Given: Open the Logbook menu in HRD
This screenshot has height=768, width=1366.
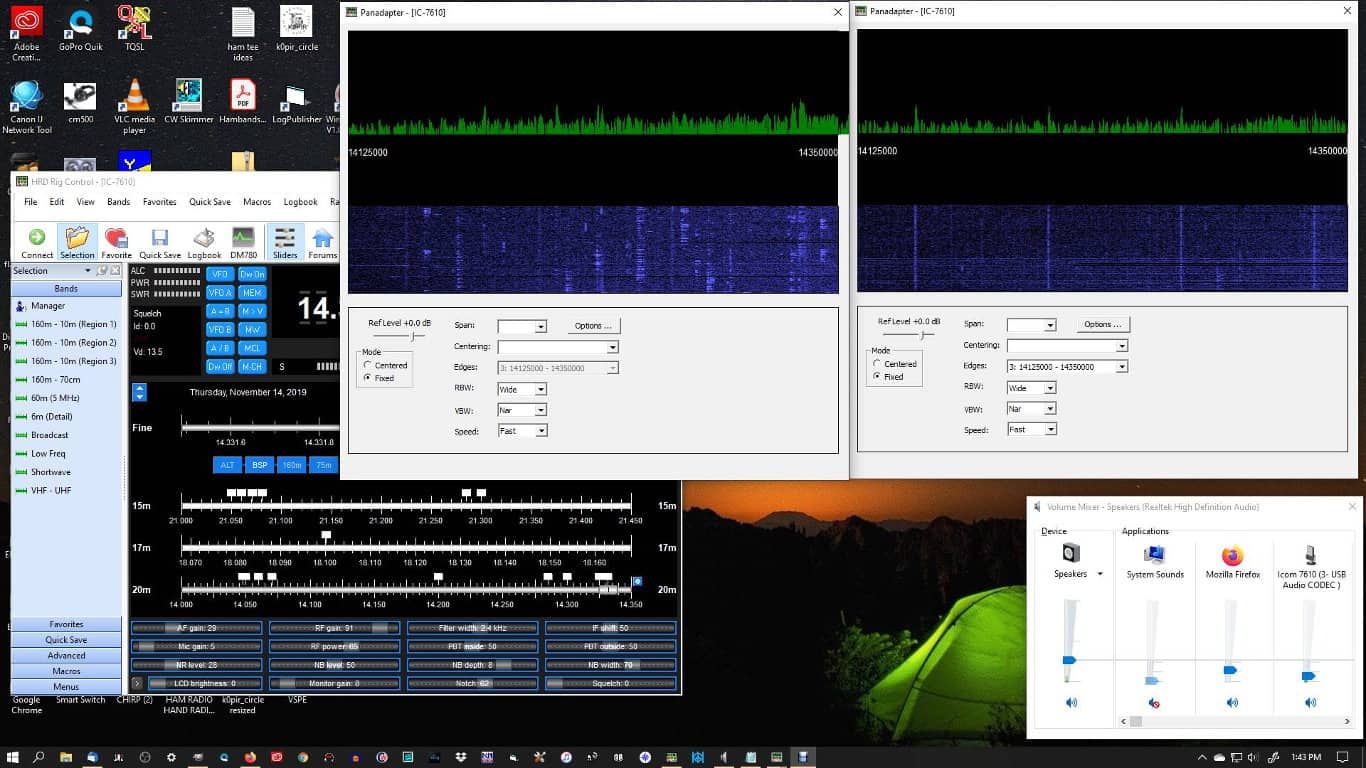Looking at the screenshot, I should (x=300, y=202).
